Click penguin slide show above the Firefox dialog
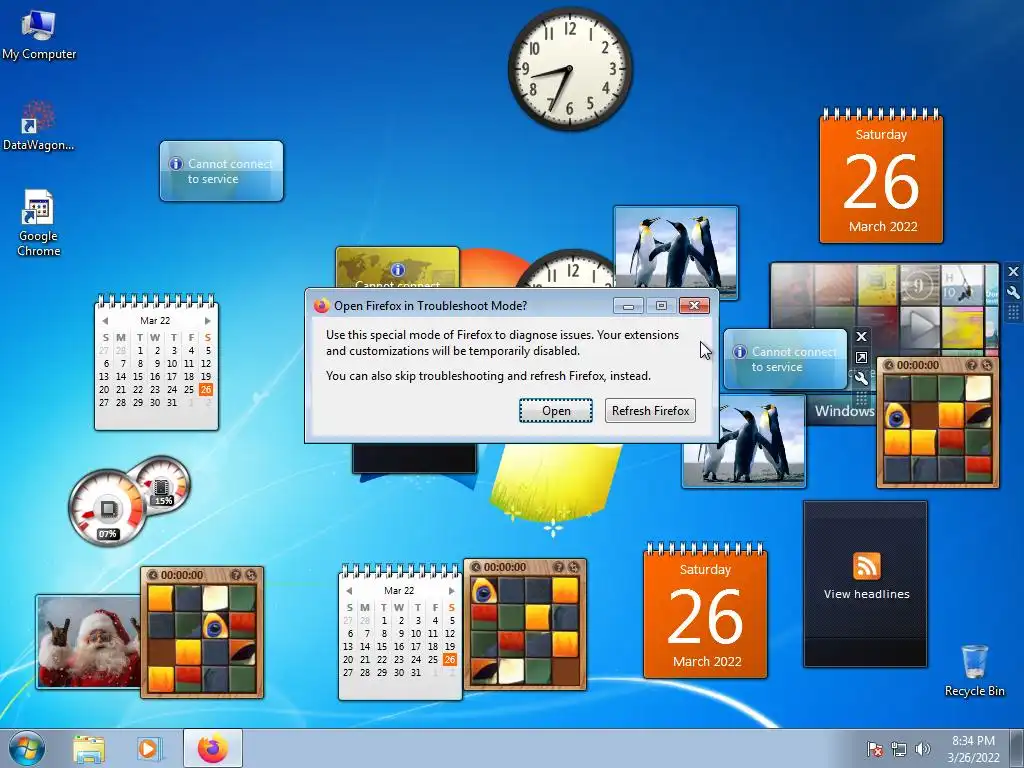Viewport: 1024px width, 768px height. [x=676, y=248]
